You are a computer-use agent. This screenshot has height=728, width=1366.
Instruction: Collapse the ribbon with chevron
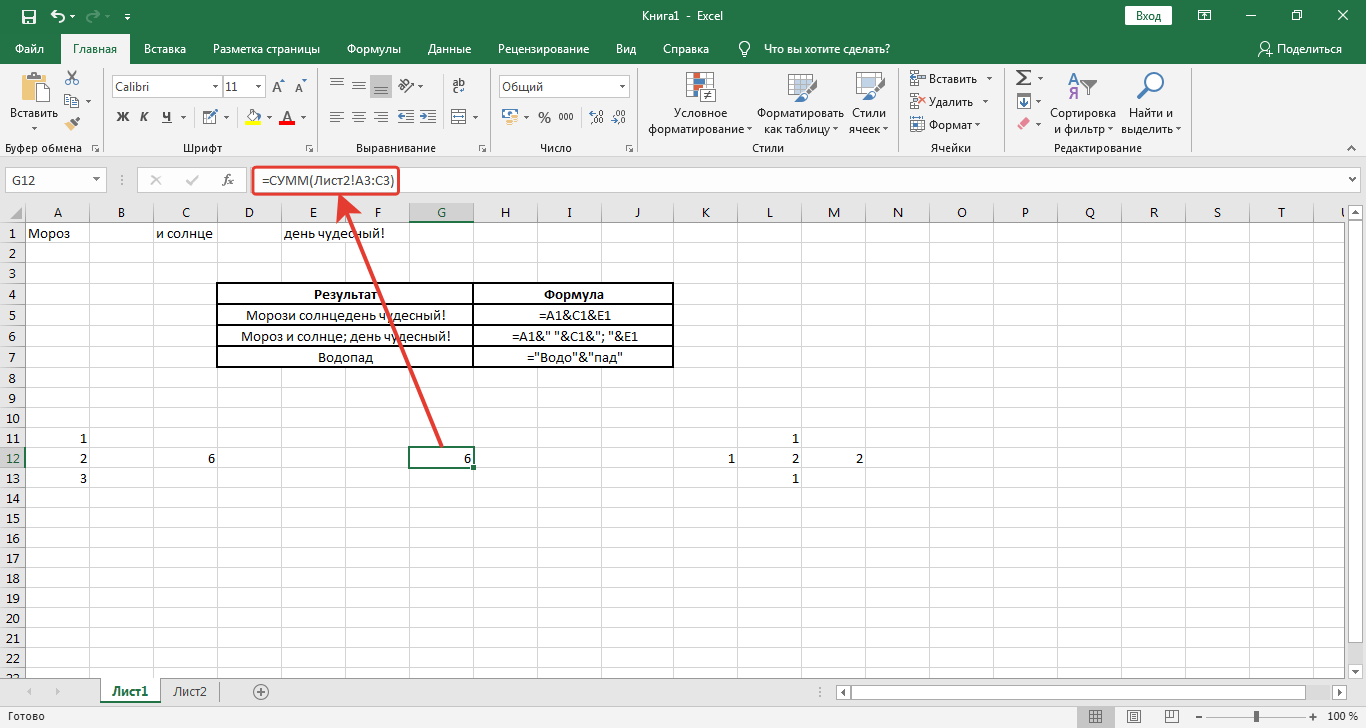(1352, 148)
